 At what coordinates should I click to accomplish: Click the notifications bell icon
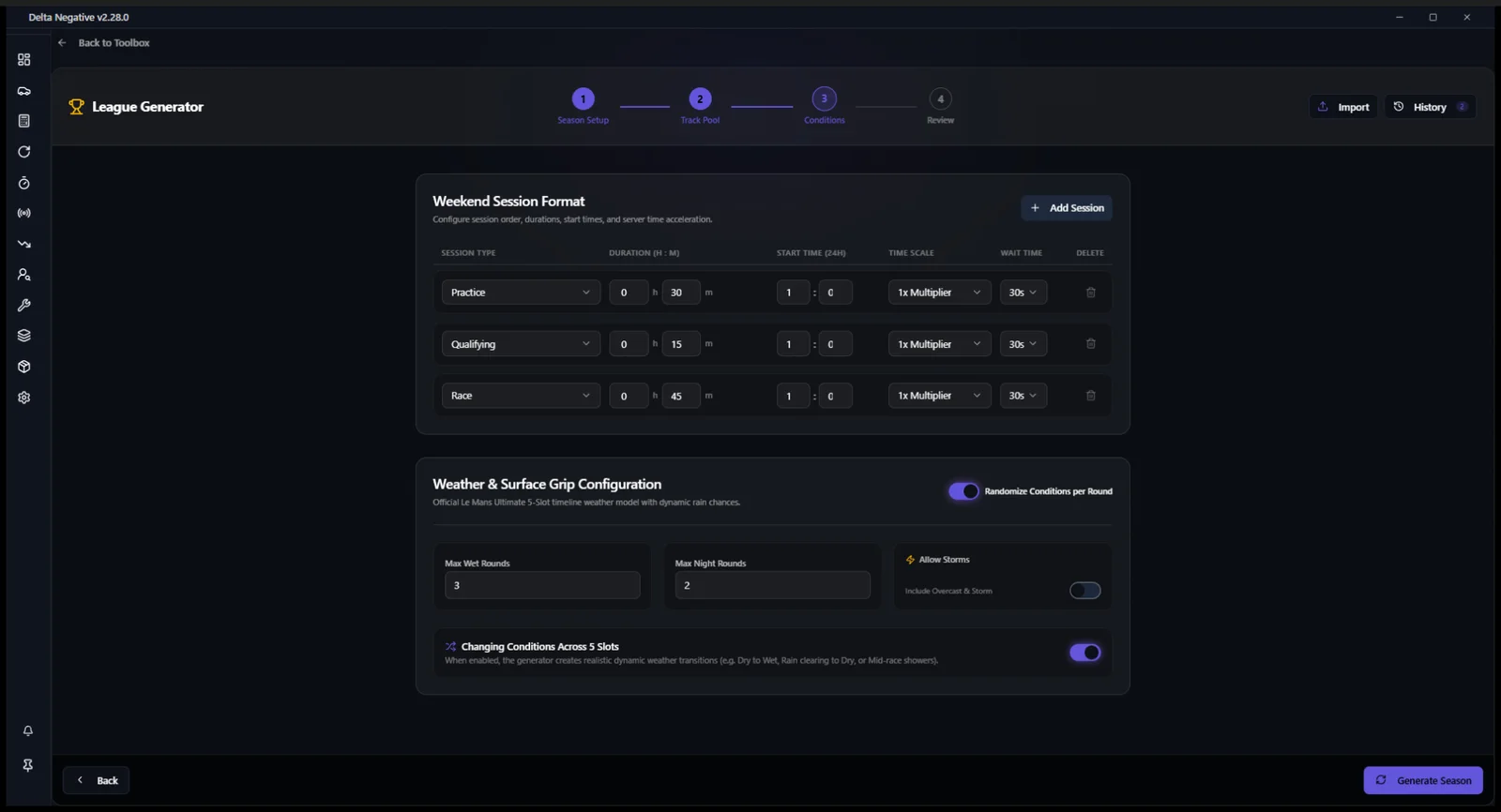pyautogui.click(x=28, y=730)
